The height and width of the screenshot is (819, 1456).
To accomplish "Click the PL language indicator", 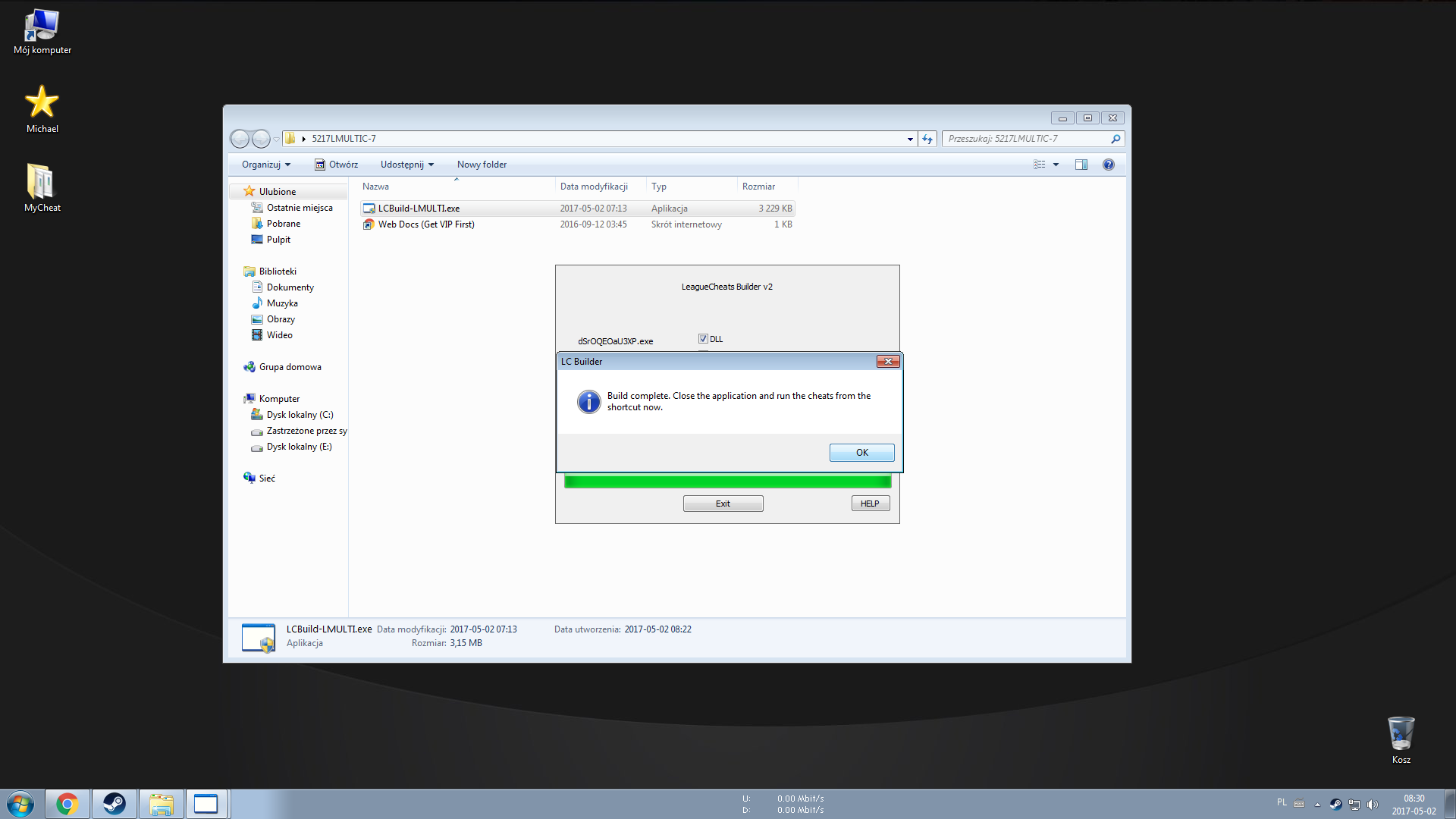I will pyautogui.click(x=1282, y=802).
